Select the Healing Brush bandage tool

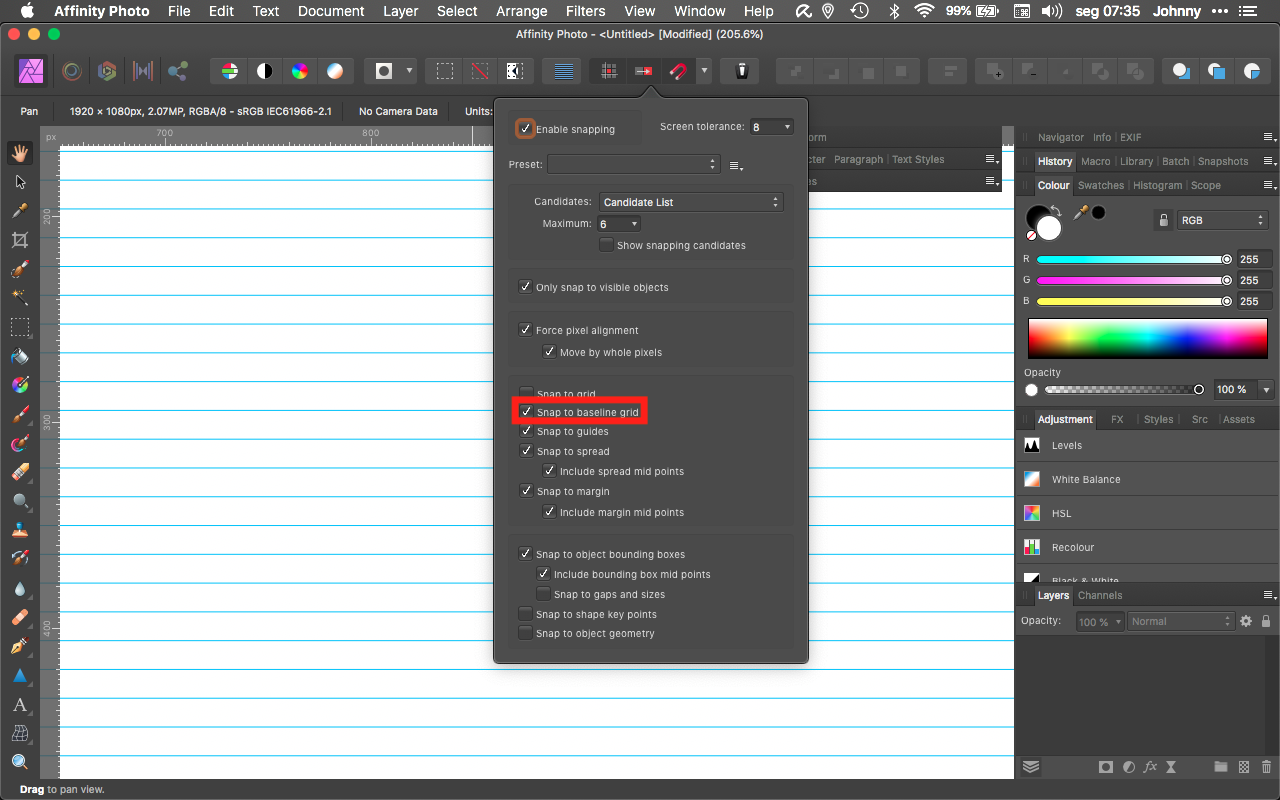pos(20,618)
